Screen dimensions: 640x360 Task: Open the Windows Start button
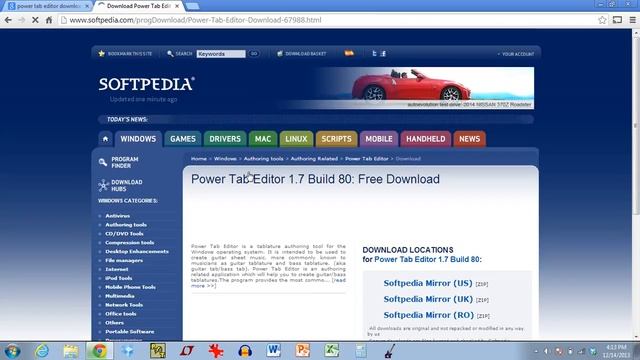(12, 351)
